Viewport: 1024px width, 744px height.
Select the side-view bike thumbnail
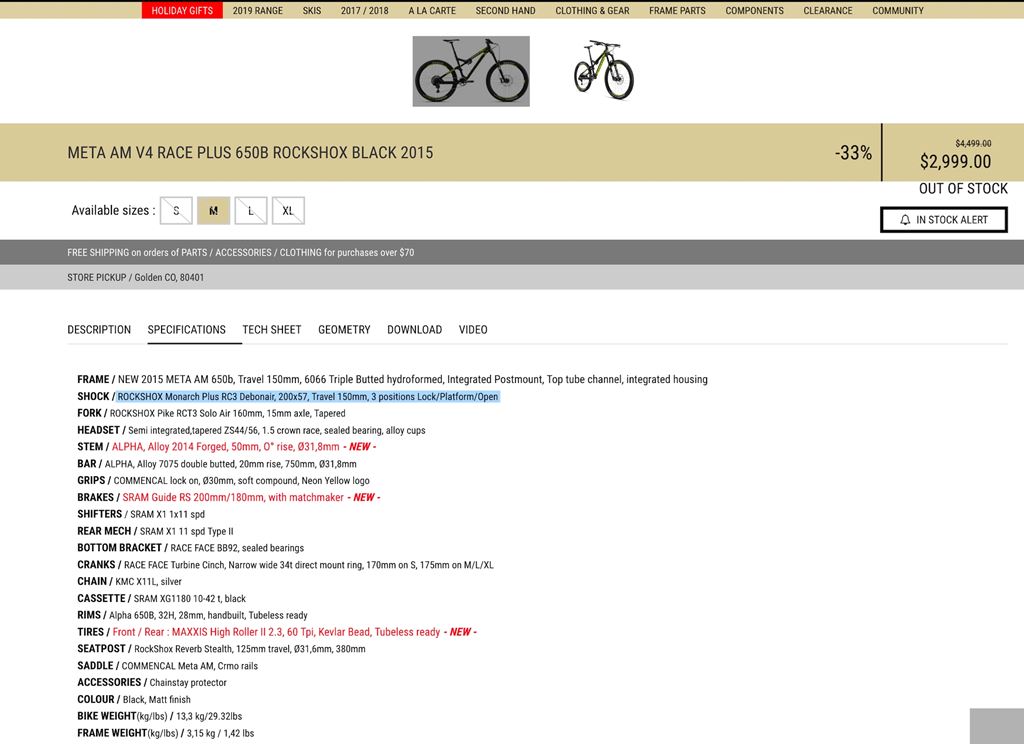471,71
